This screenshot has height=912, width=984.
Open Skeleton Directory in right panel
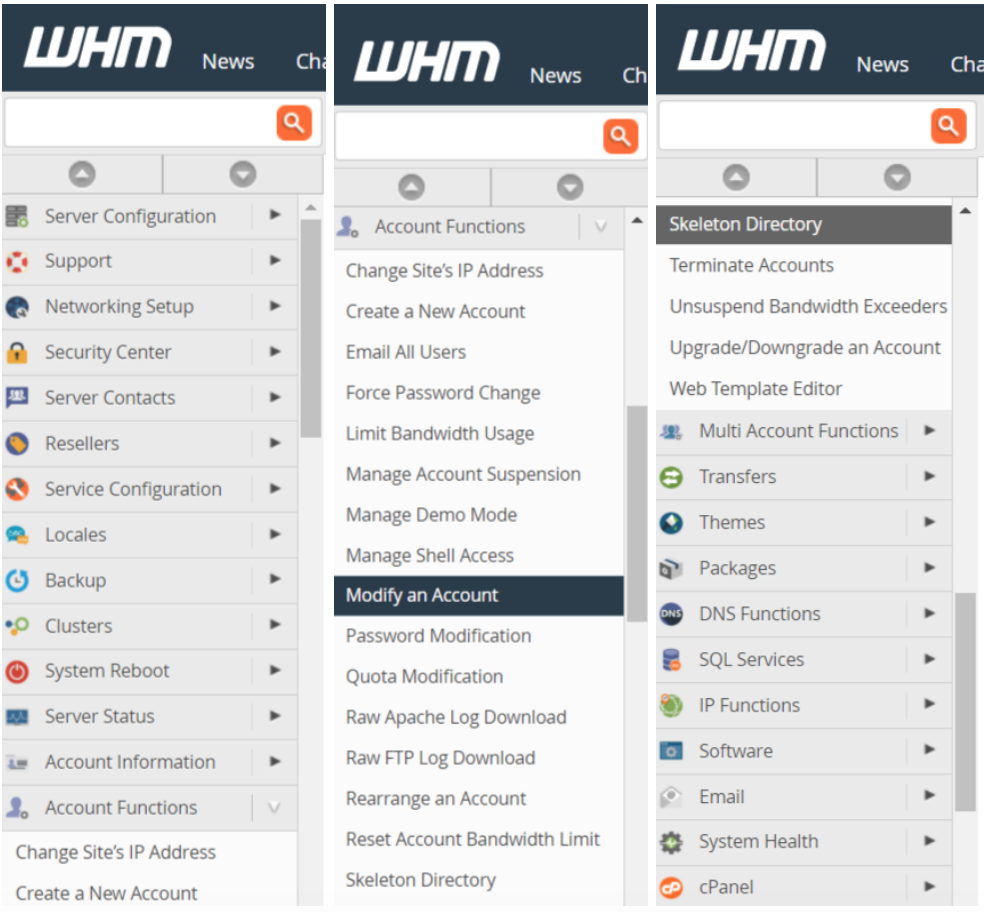tap(804, 224)
